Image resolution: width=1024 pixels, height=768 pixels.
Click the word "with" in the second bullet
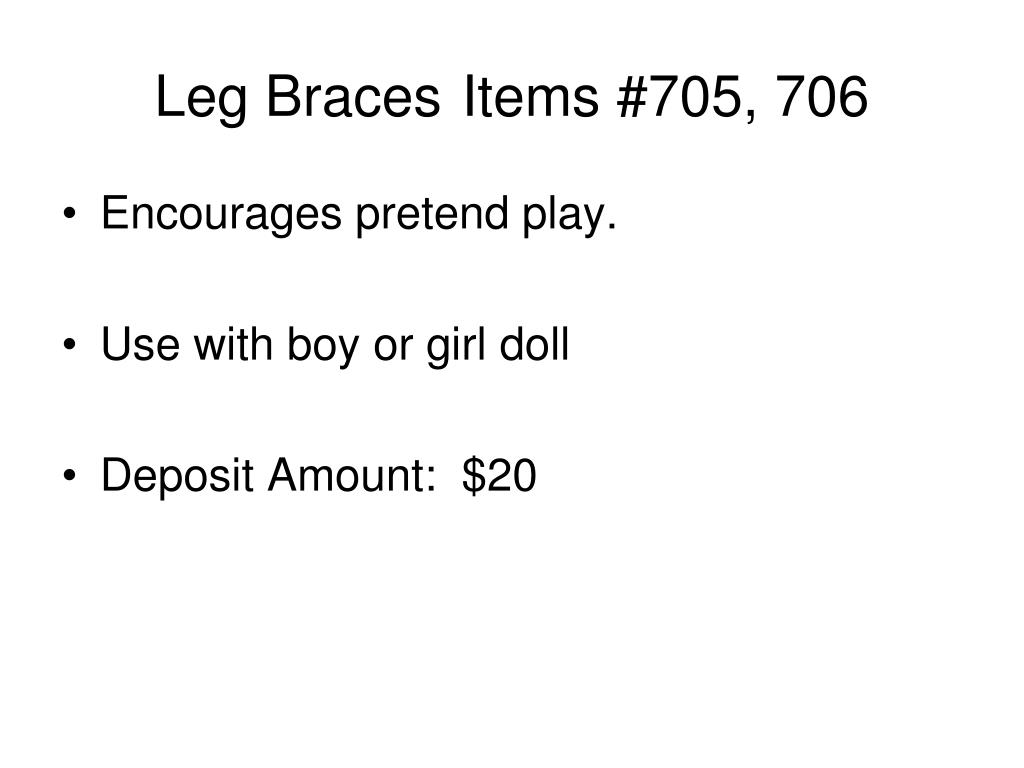(233, 344)
